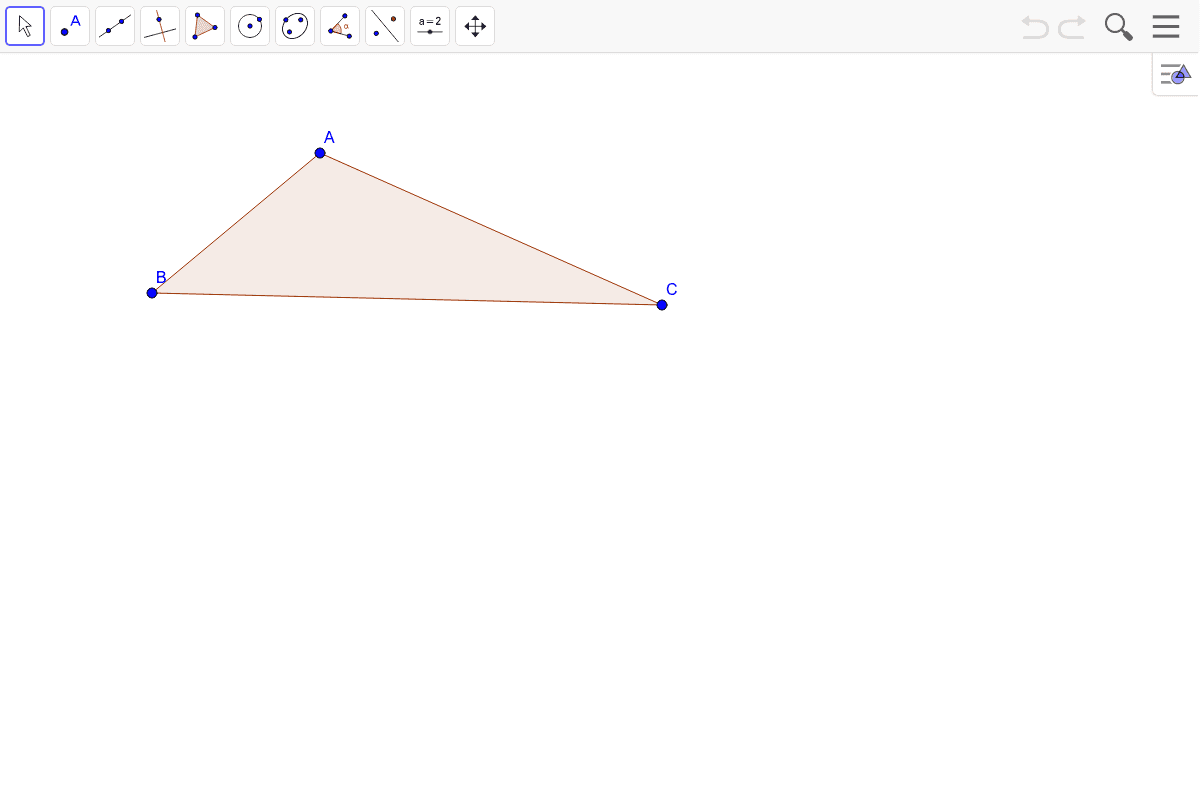Click the Undo arrow
The width and height of the screenshot is (1200, 800).
pyautogui.click(x=1035, y=27)
